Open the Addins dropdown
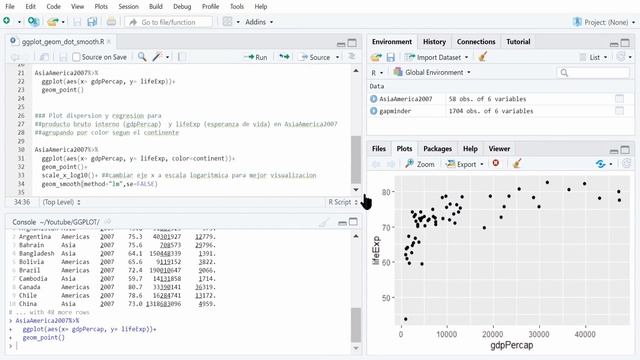This screenshot has width=640, height=360. point(259,22)
